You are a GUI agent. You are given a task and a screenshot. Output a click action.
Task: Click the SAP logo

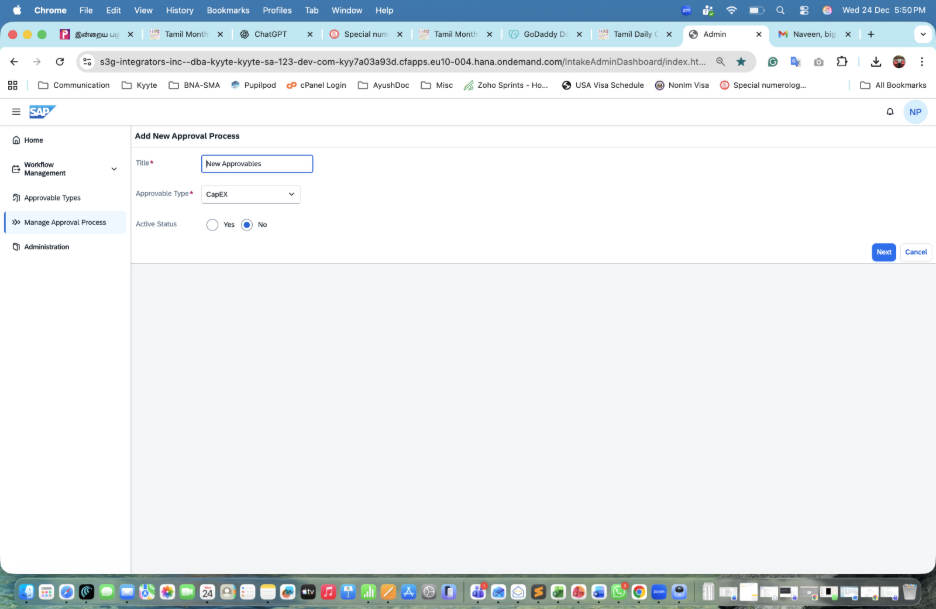[x=42, y=112]
